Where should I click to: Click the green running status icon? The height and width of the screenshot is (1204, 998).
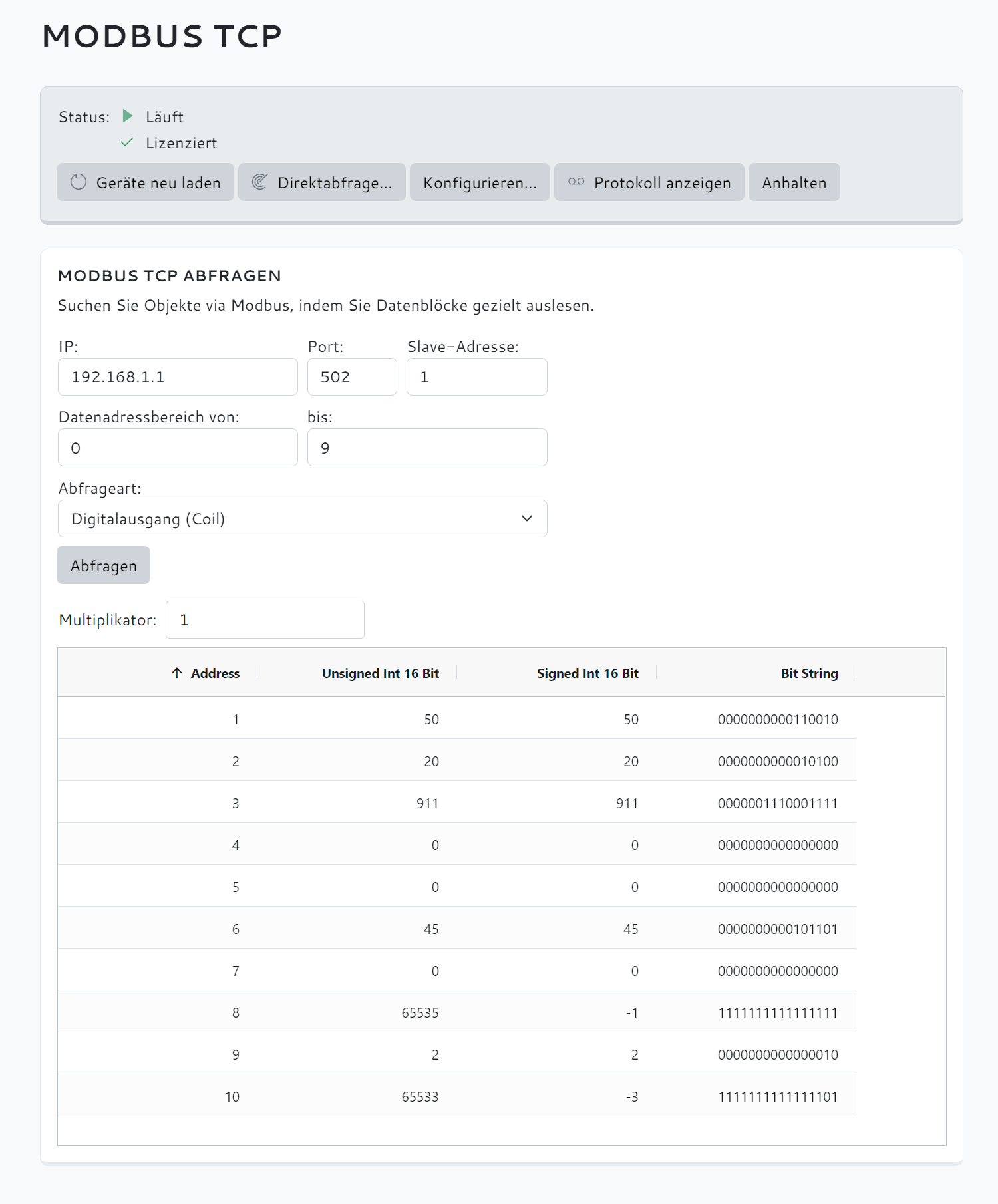point(128,116)
